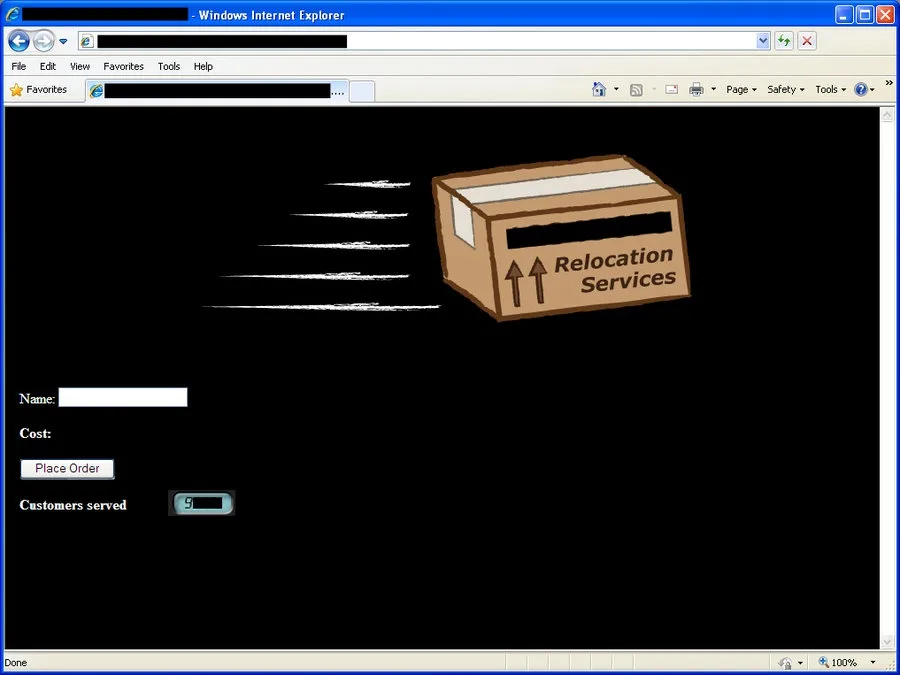This screenshot has height=675, width=900.
Task: Close the Internet Explorer window
Action: click(x=885, y=15)
